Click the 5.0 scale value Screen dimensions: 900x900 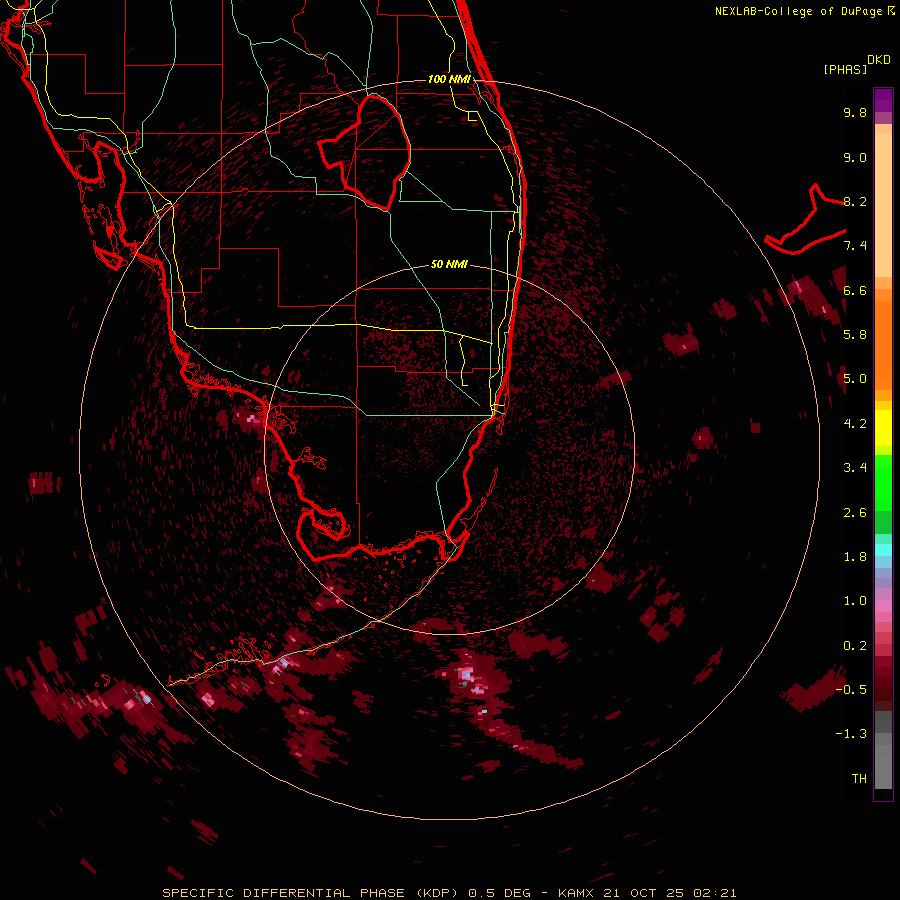coord(855,379)
